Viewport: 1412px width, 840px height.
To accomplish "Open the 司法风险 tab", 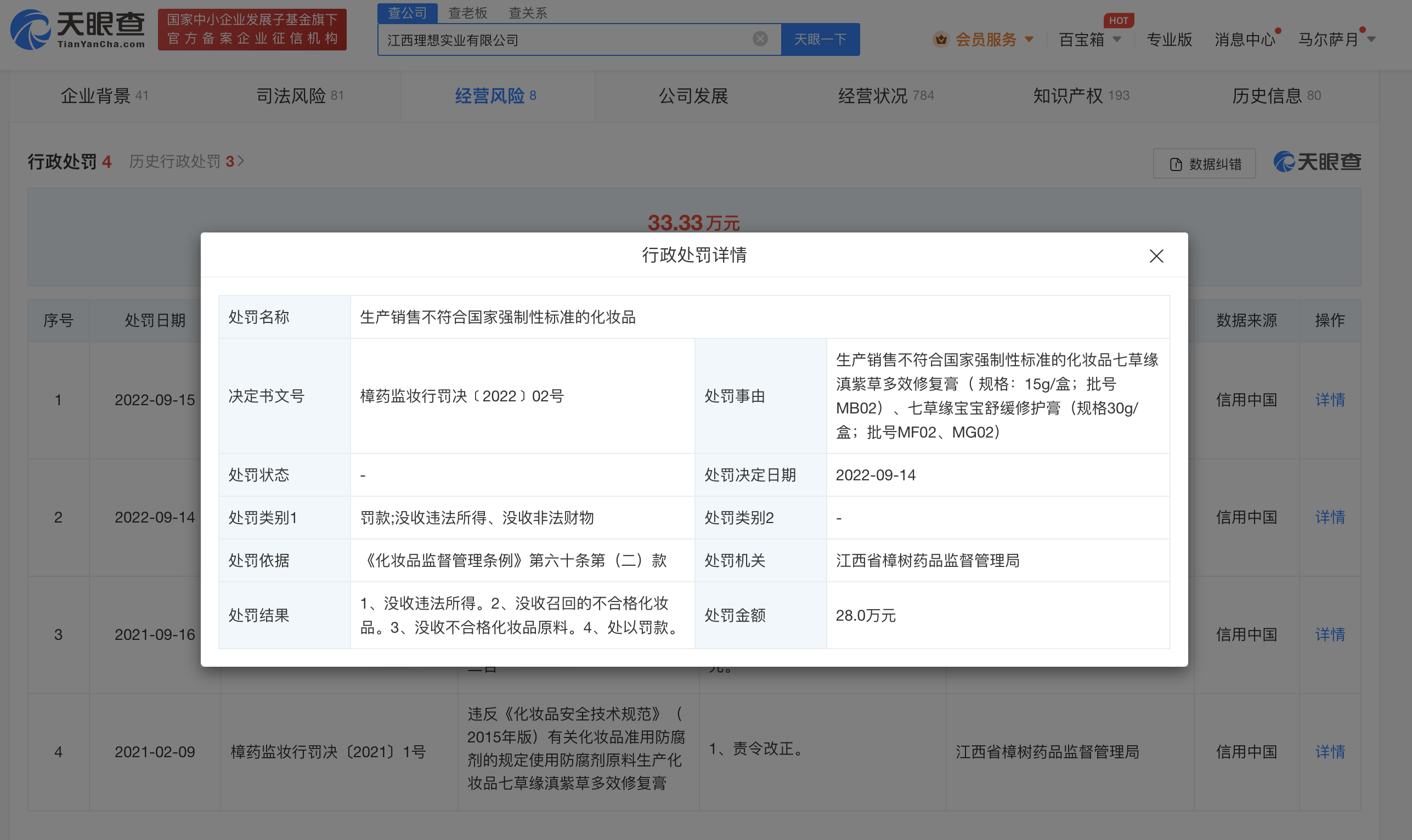I will (300, 95).
